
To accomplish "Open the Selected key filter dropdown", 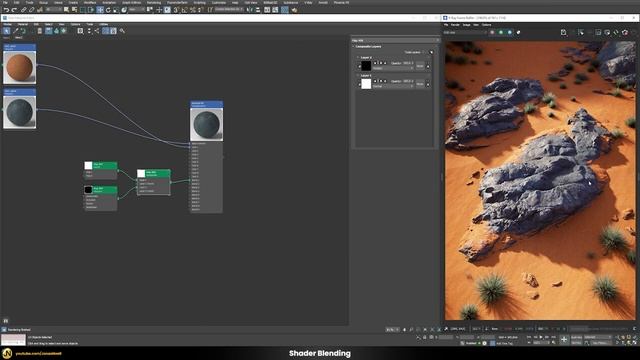I will pyautogui.click(x=598, y=337).
